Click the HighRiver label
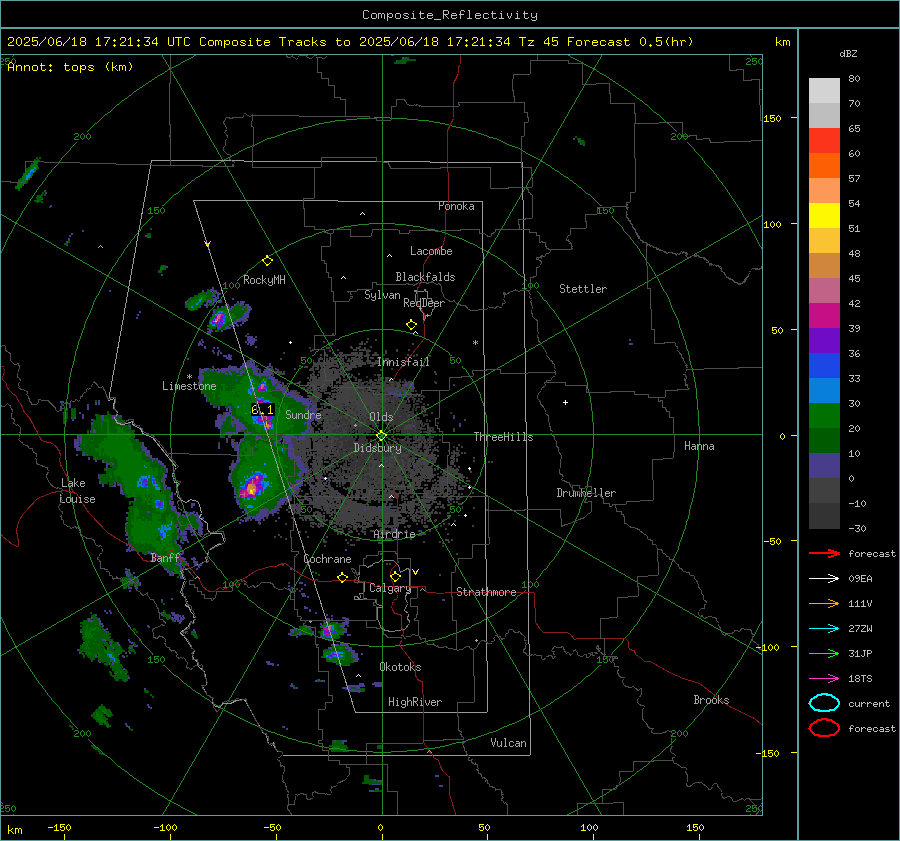 (415, 702)
